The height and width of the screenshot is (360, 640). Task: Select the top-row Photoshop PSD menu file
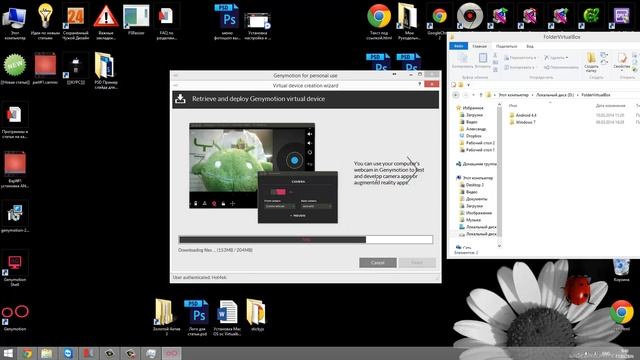227,22
